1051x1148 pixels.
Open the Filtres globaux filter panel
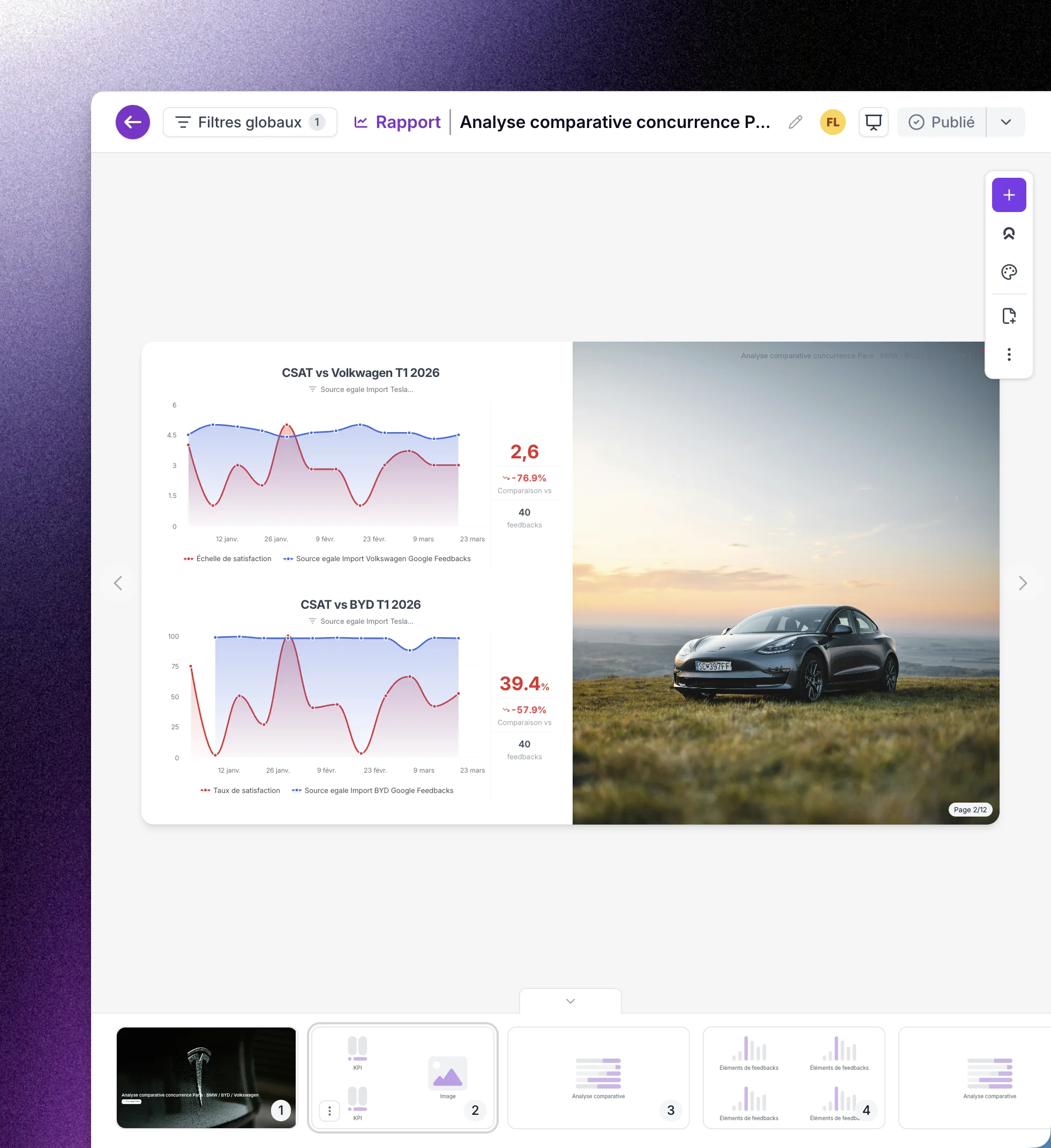click(x=250, y=122)
